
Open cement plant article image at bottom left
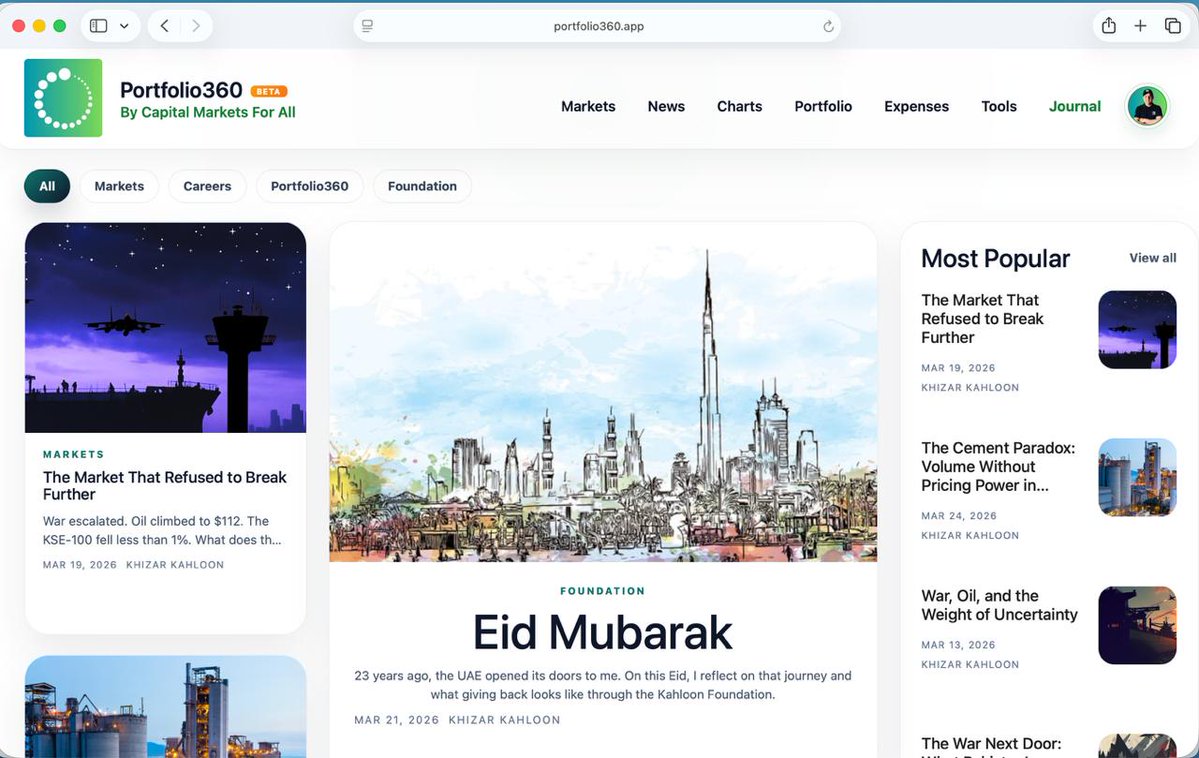click(165, 707)
